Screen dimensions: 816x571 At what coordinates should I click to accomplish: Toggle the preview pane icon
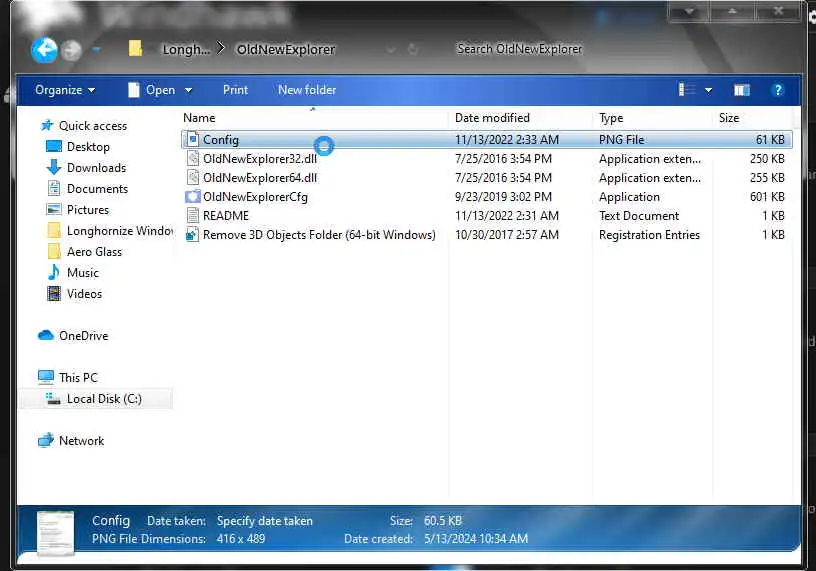click(x=742, y=91)
